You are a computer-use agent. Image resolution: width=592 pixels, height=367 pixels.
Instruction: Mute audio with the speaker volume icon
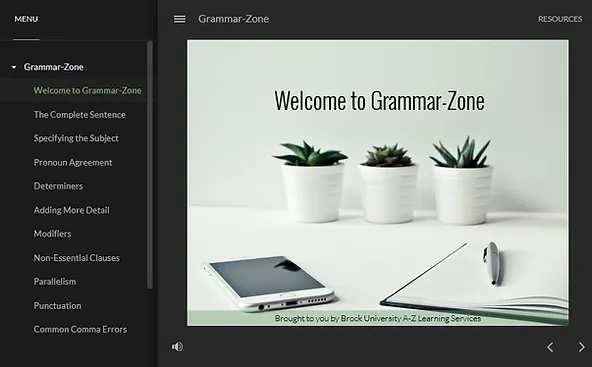coord(177,347)
